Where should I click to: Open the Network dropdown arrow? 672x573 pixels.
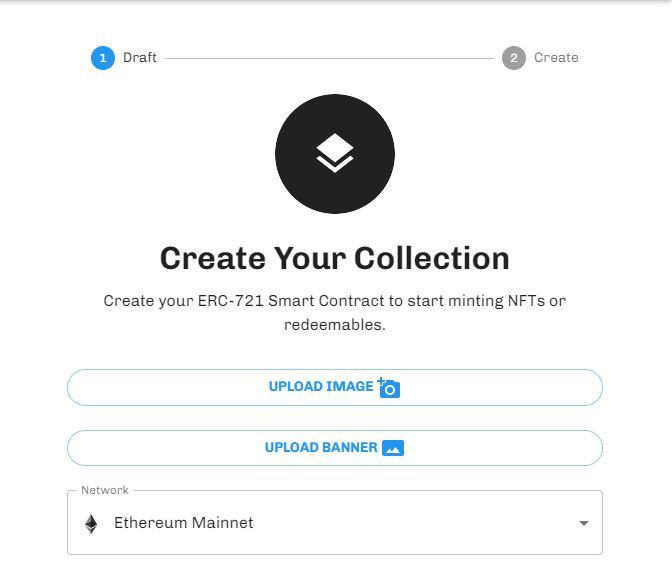tap(583, 523)
